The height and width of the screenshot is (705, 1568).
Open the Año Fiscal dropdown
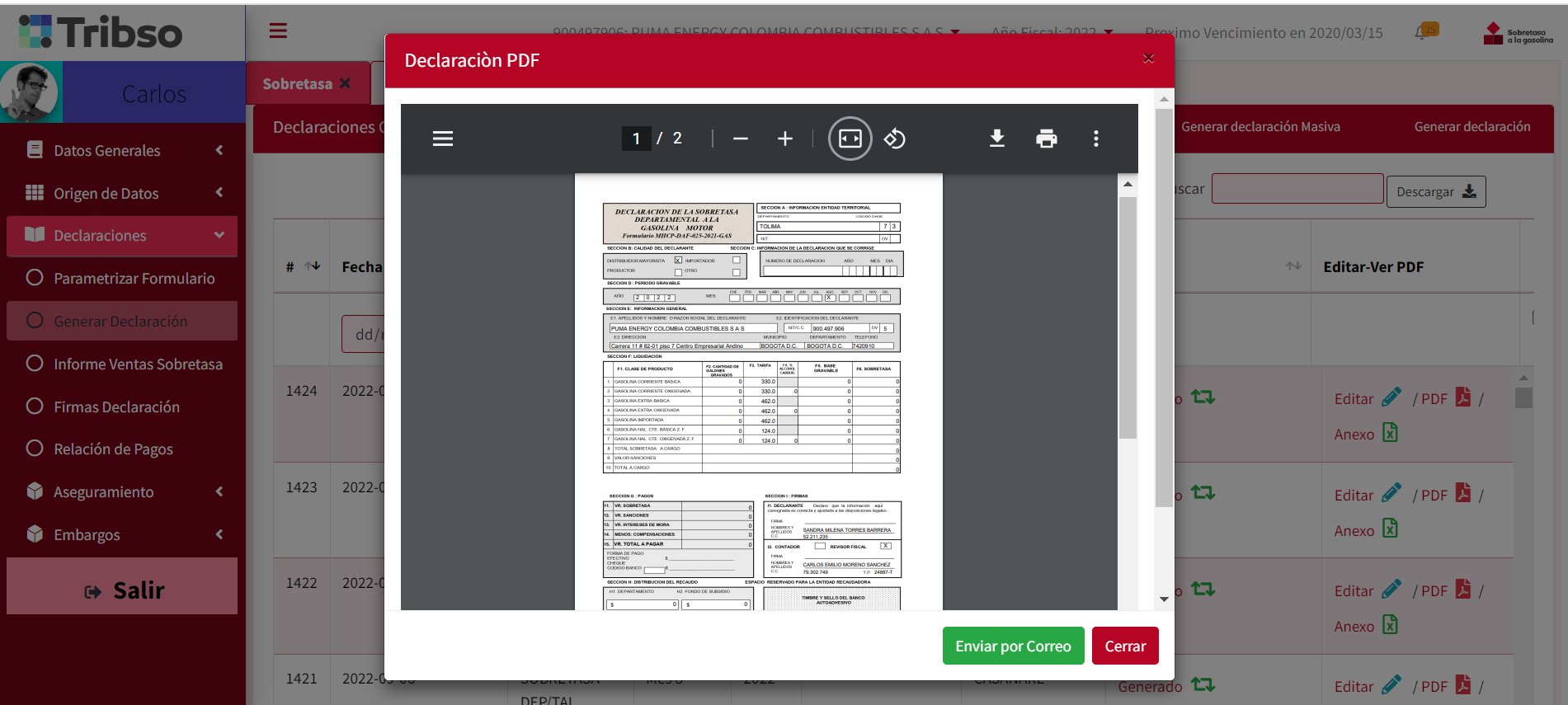(x=1052, y=32)
